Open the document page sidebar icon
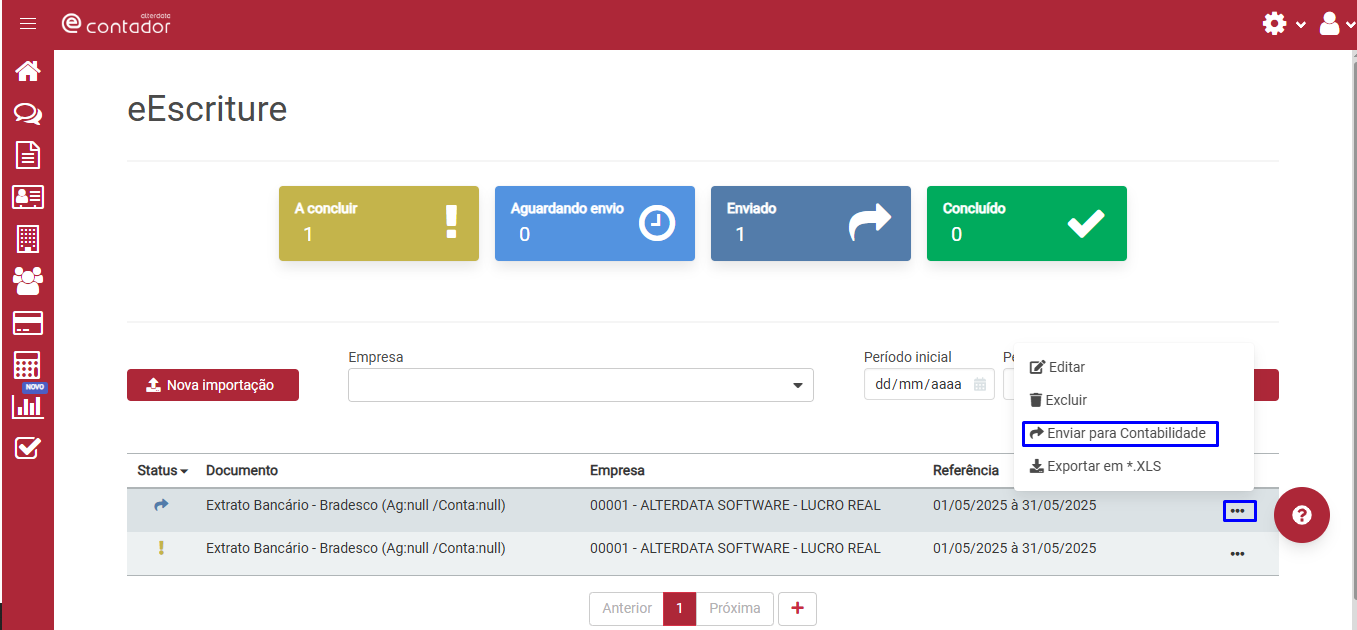The image size is (1357, 630). click(x=28, y=155)
